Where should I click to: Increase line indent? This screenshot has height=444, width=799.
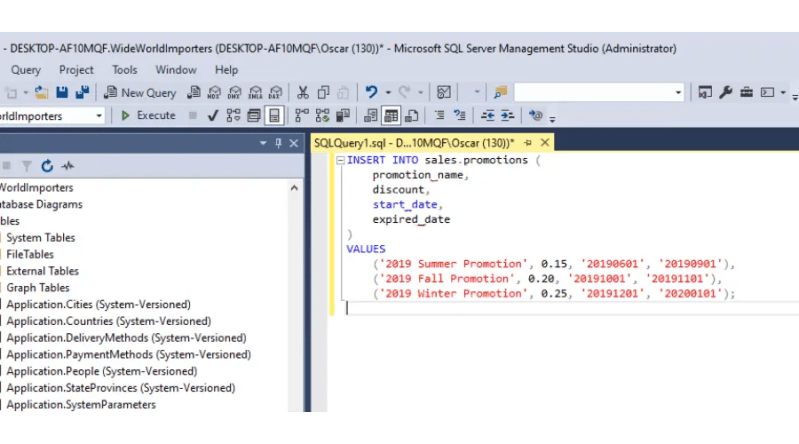[x=508, y=116]
